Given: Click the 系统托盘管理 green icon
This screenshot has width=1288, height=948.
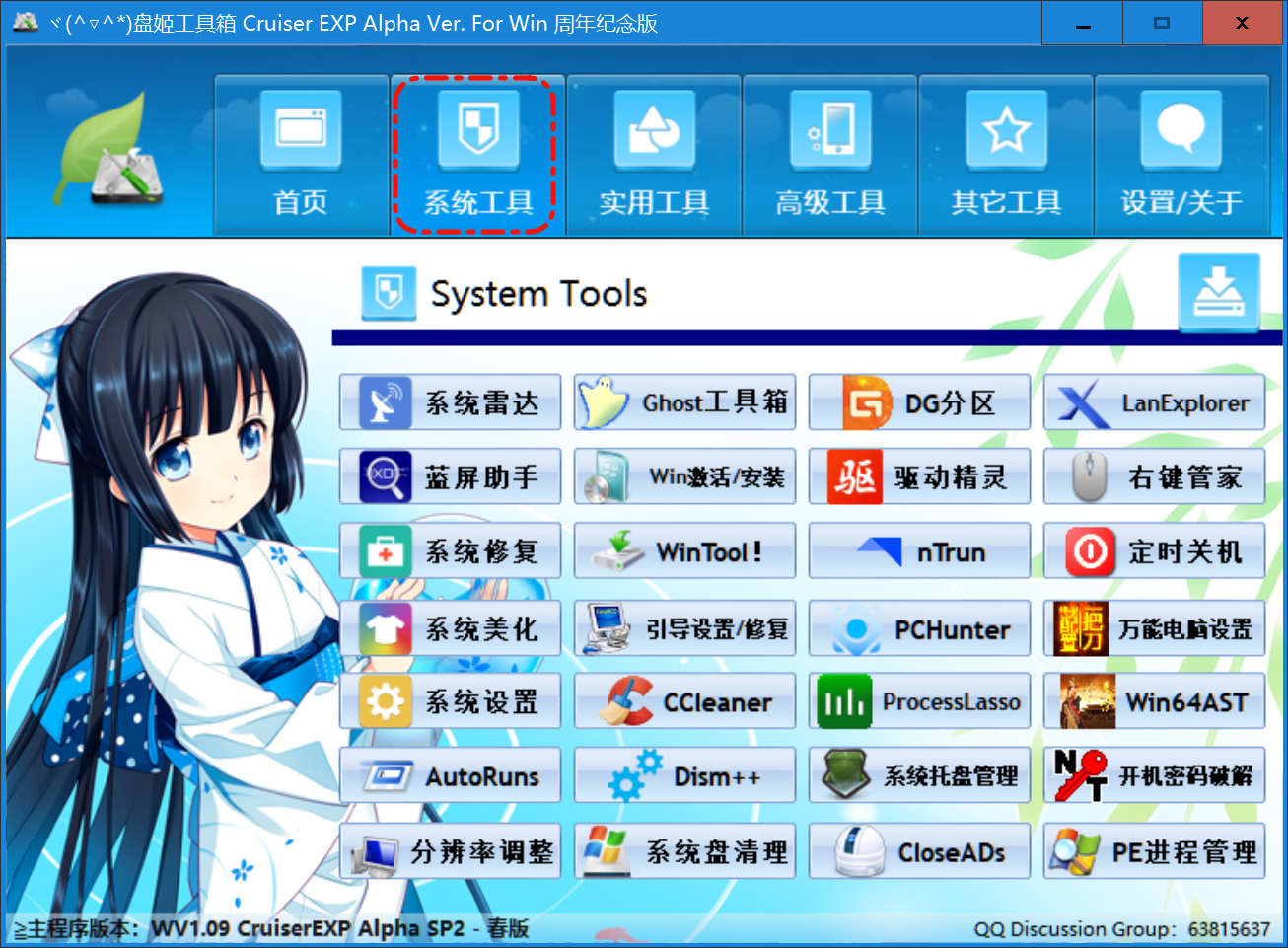Looking at the screenshot, I should tap(846, 775).
